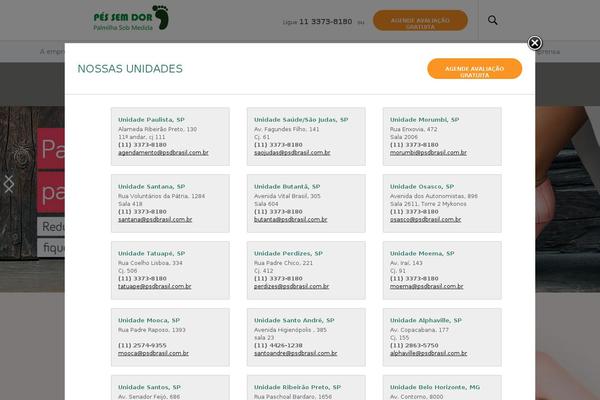Click the Pés Sem Dor logo

(131, 18)
